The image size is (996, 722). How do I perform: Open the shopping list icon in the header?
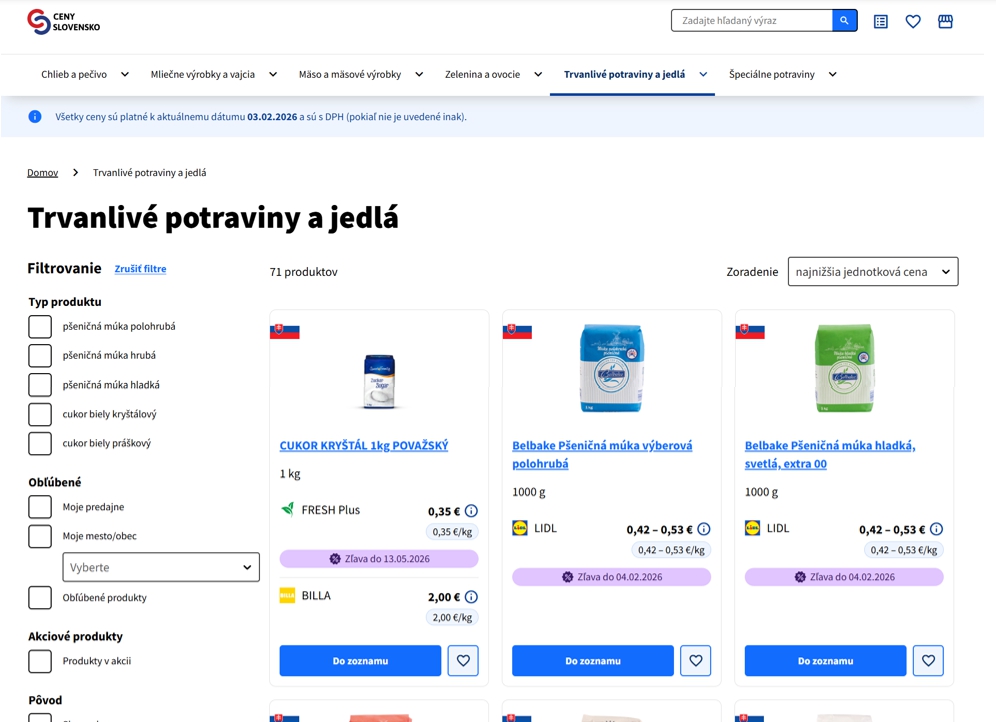[880, 20]
